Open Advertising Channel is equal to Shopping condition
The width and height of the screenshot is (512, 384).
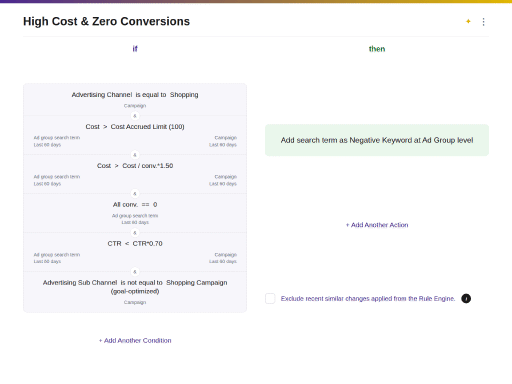135,99
